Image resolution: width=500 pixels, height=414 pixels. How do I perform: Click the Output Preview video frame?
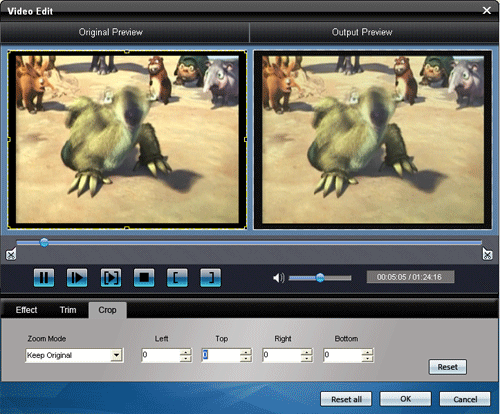point(373,140)
